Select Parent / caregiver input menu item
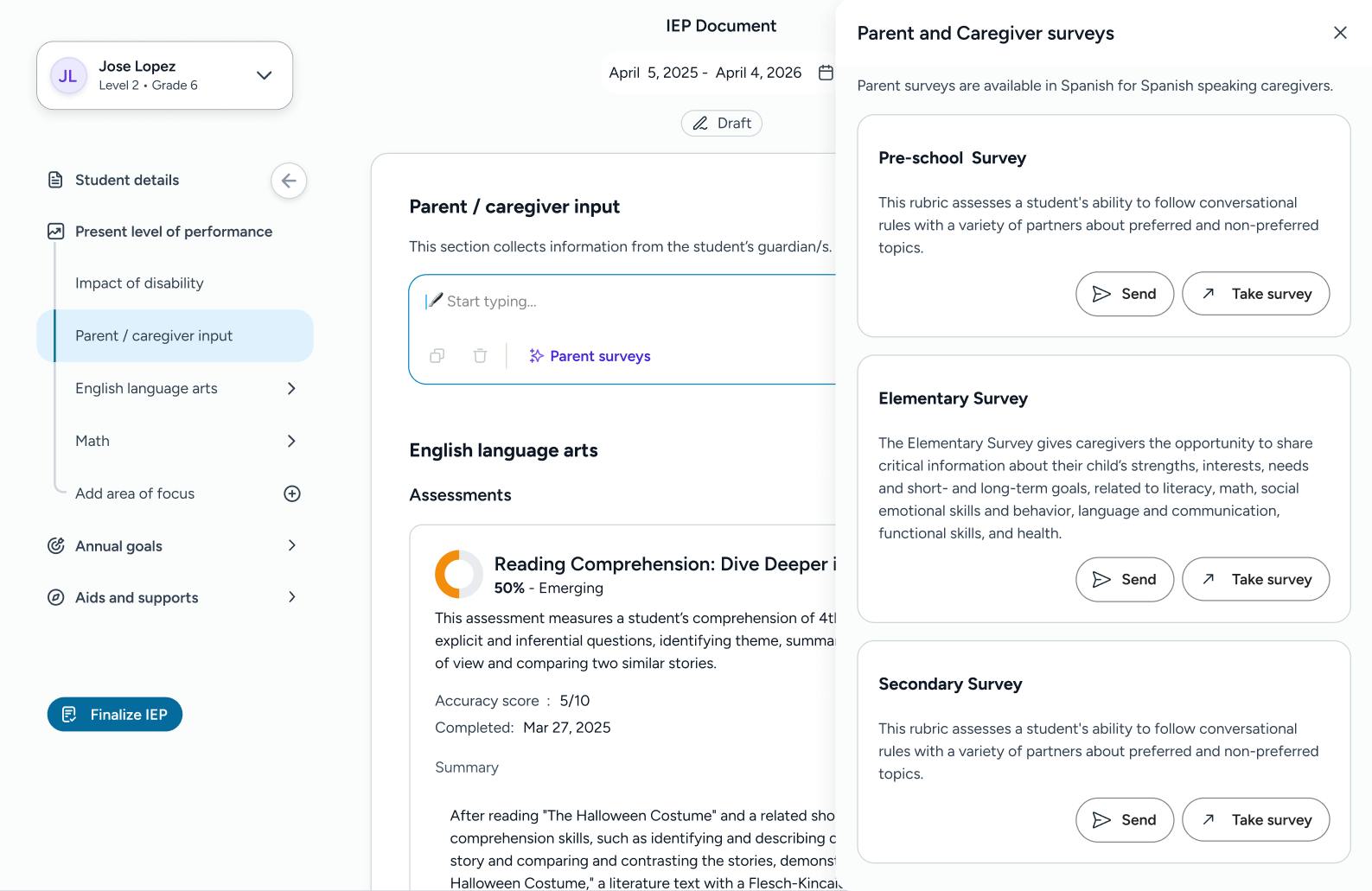 point(154,335)
